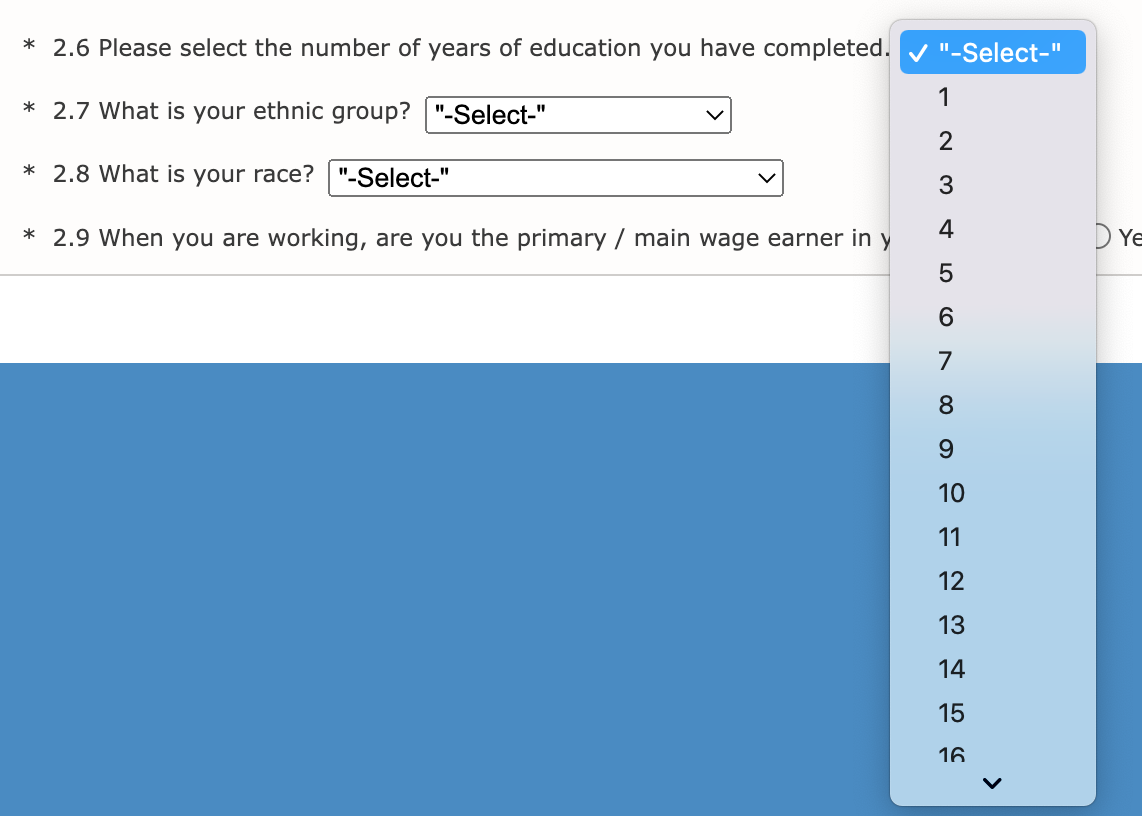The width and height of the screenshot is (1142, 816).
Task: Pick 7 years in the list
Action: pyautogui.click(x=945, y=361)
